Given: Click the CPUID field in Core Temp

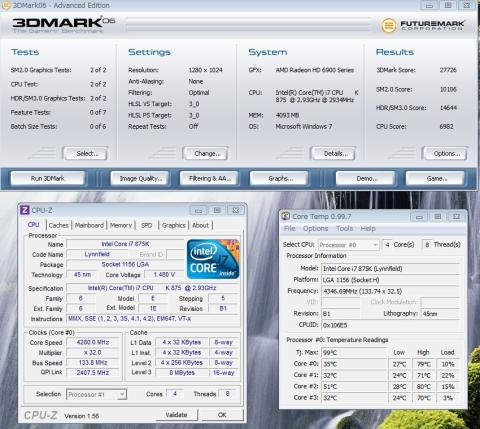Looking at the screenshot, I should click(390, 325).
